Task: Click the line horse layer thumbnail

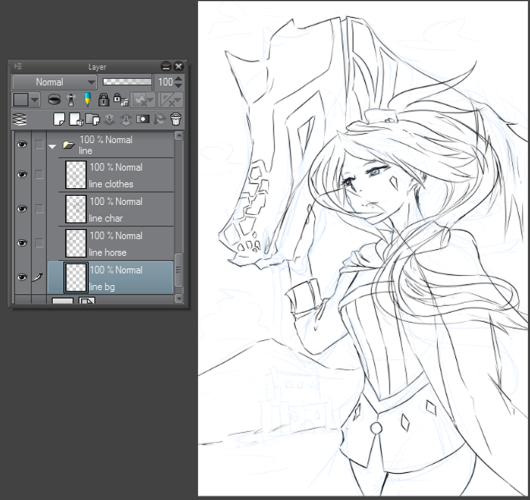Action: point(76,243)
